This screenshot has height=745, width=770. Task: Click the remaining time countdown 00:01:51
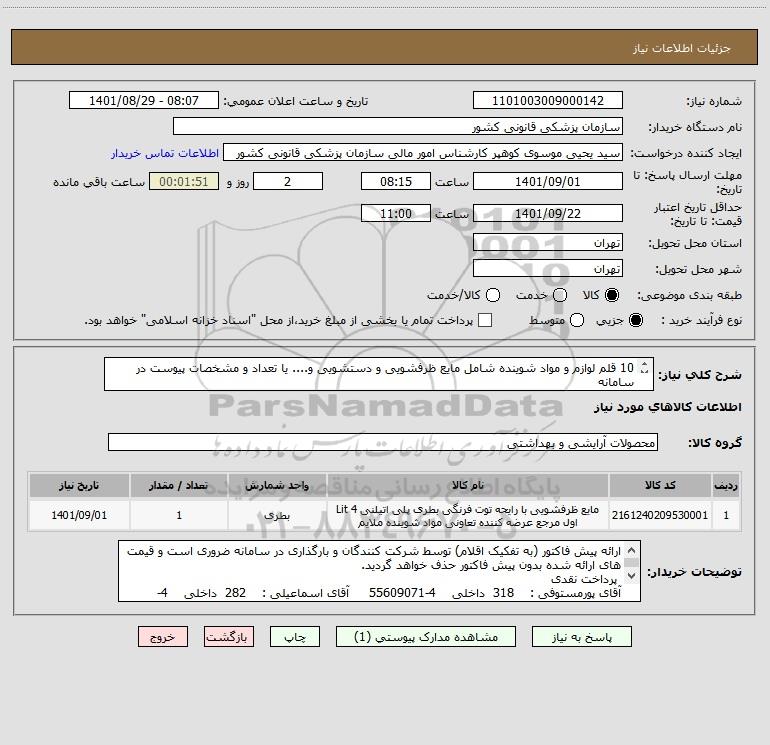184,181
